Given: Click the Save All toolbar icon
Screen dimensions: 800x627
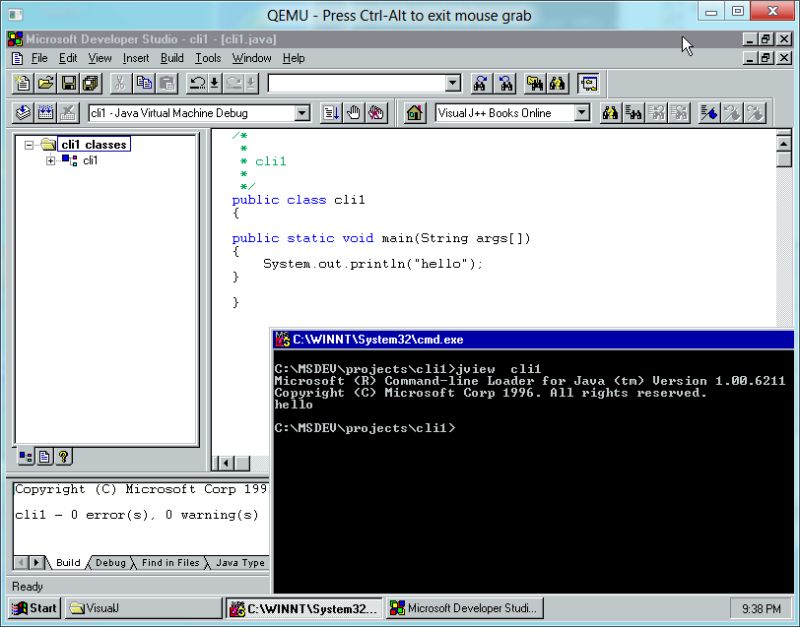Looking at the screenshot, I should point(89,84).
